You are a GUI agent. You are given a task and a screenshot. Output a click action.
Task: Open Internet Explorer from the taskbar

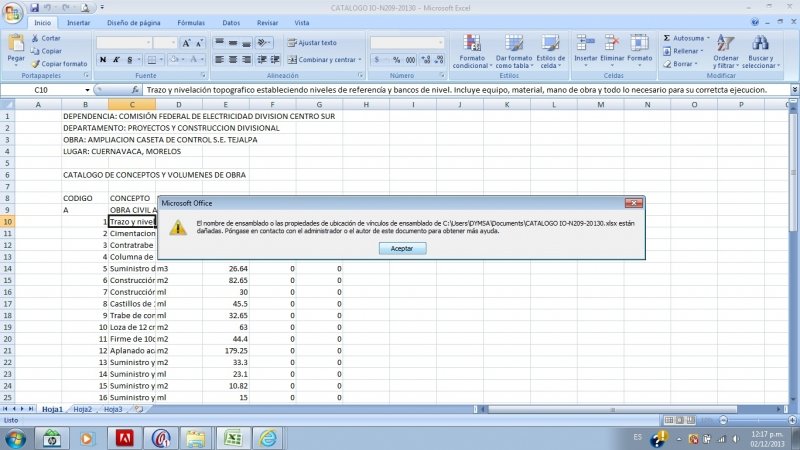click(x=267, y=438)
